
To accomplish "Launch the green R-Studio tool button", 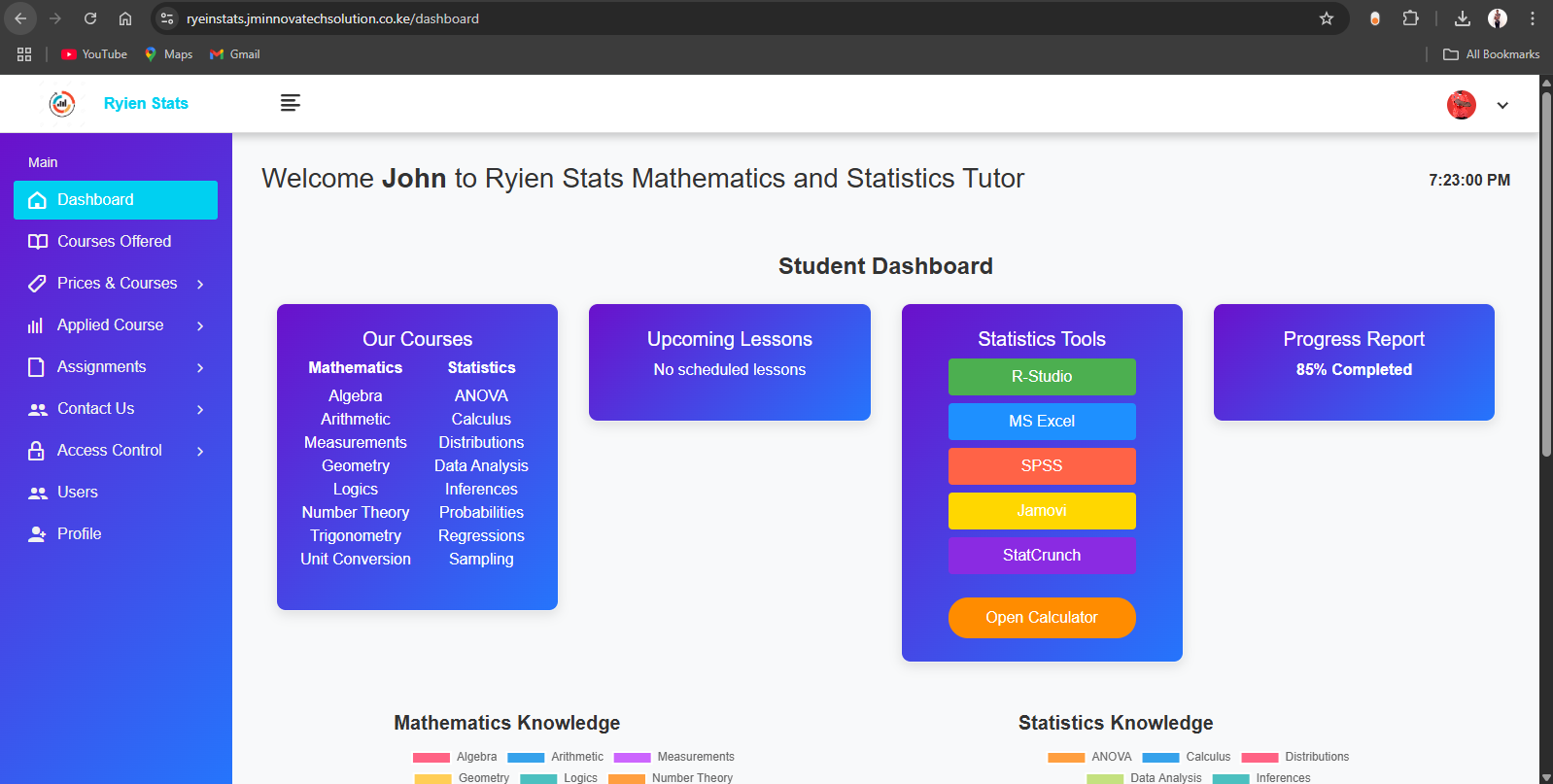I will [1041, 377].
